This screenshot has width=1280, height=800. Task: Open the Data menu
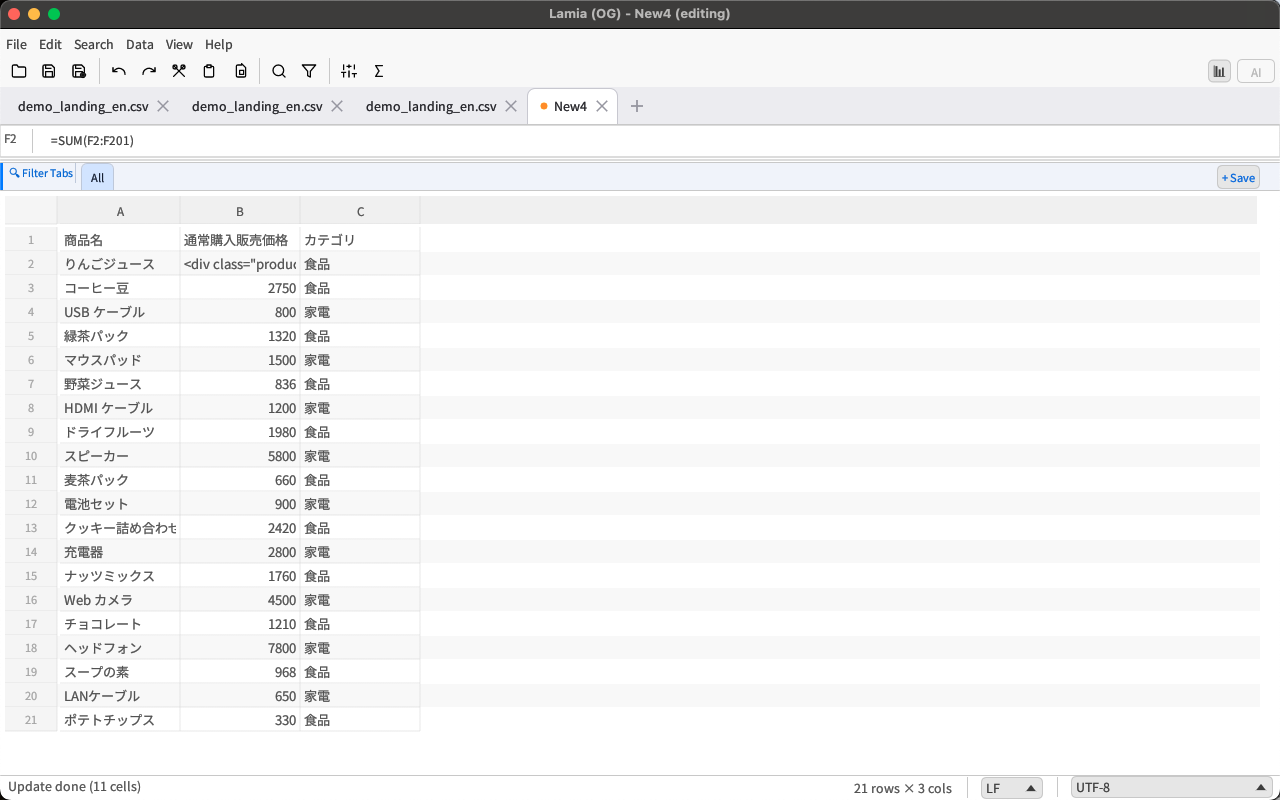click(x=140, y=44)
